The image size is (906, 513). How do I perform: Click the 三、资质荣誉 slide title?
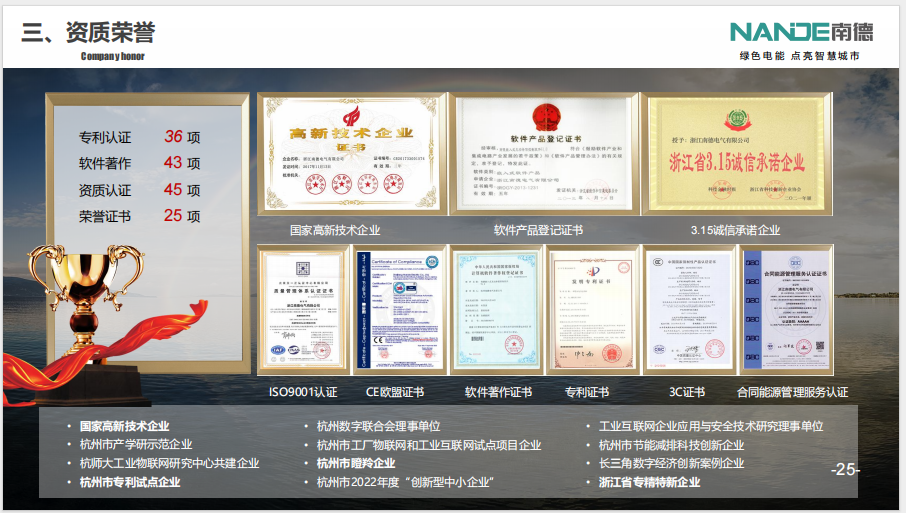[88, 32]
